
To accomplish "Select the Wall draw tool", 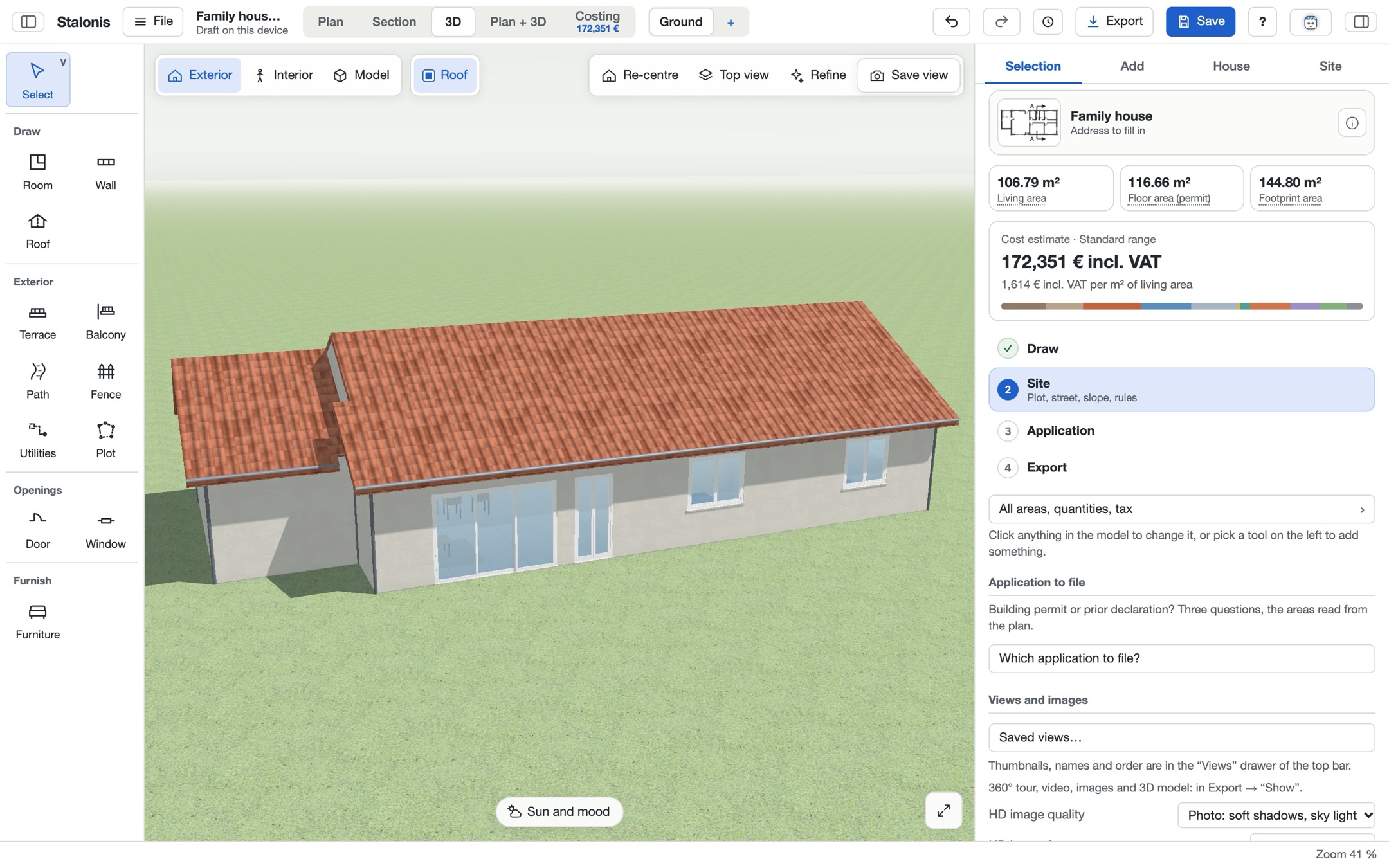I will (x=105, y=172).
